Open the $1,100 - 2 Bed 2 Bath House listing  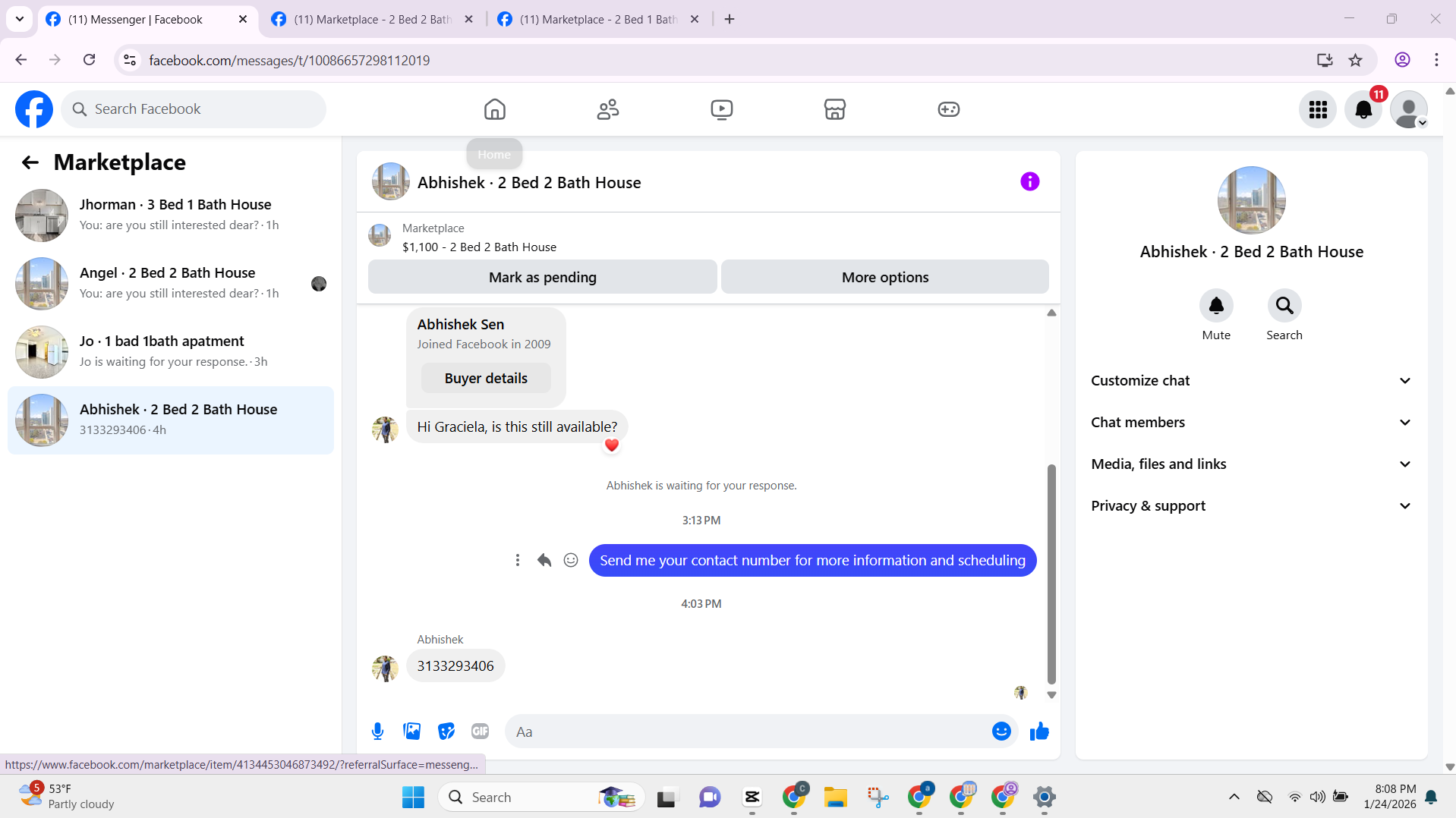coord(479,247)
